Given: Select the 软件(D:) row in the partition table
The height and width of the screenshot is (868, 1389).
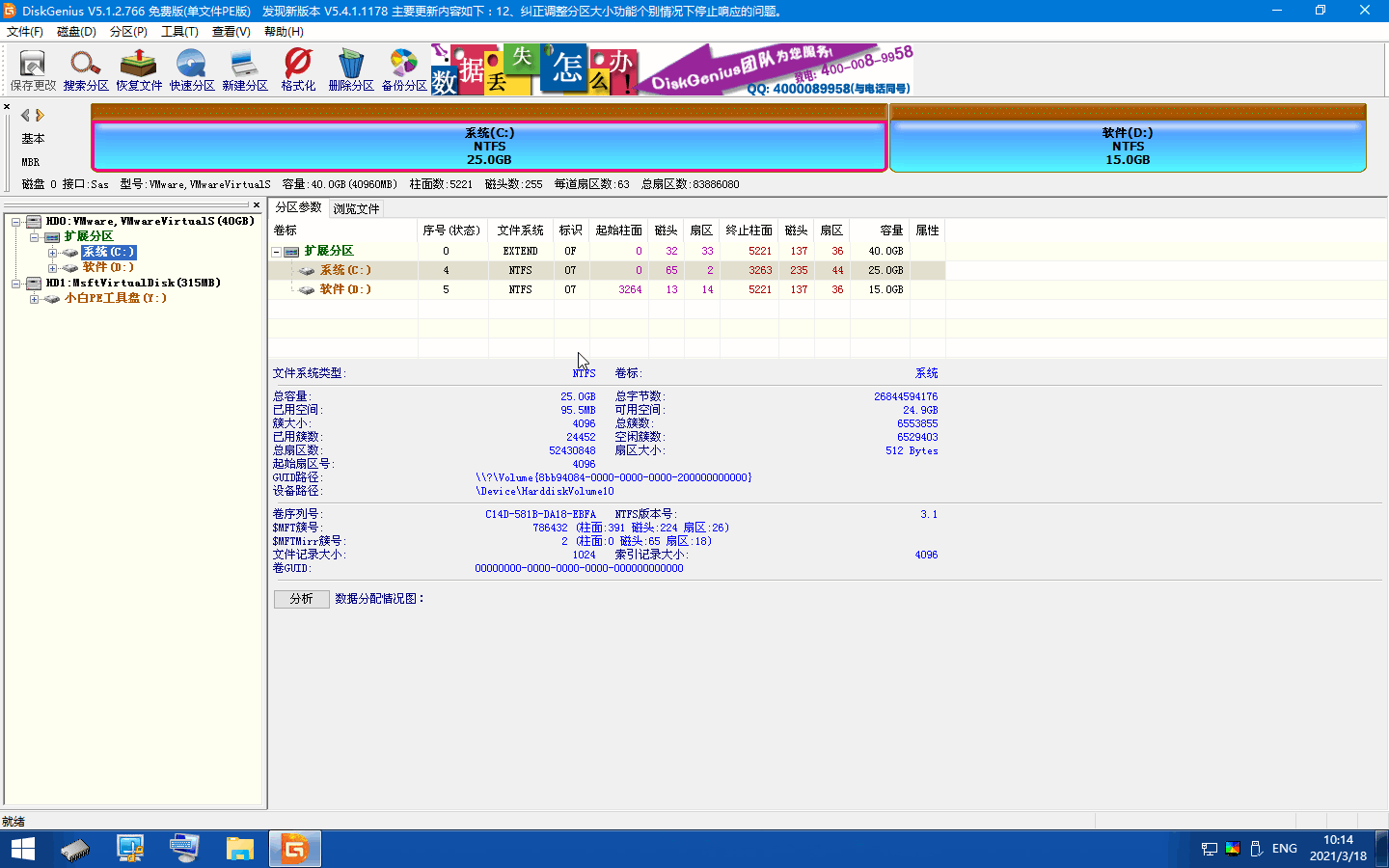Looking at the screenshot, I should coord(345,289).
